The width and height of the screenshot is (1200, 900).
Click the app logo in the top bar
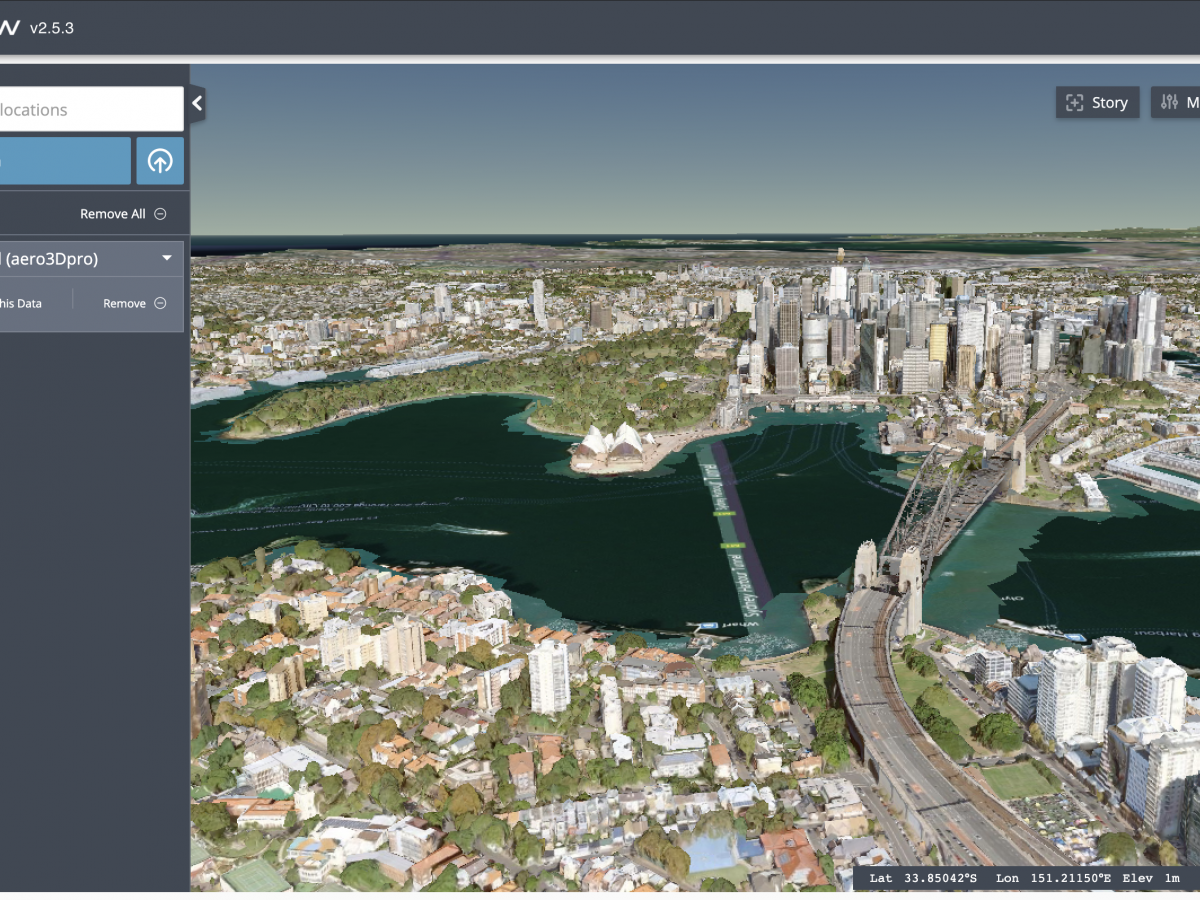point(12,28)
